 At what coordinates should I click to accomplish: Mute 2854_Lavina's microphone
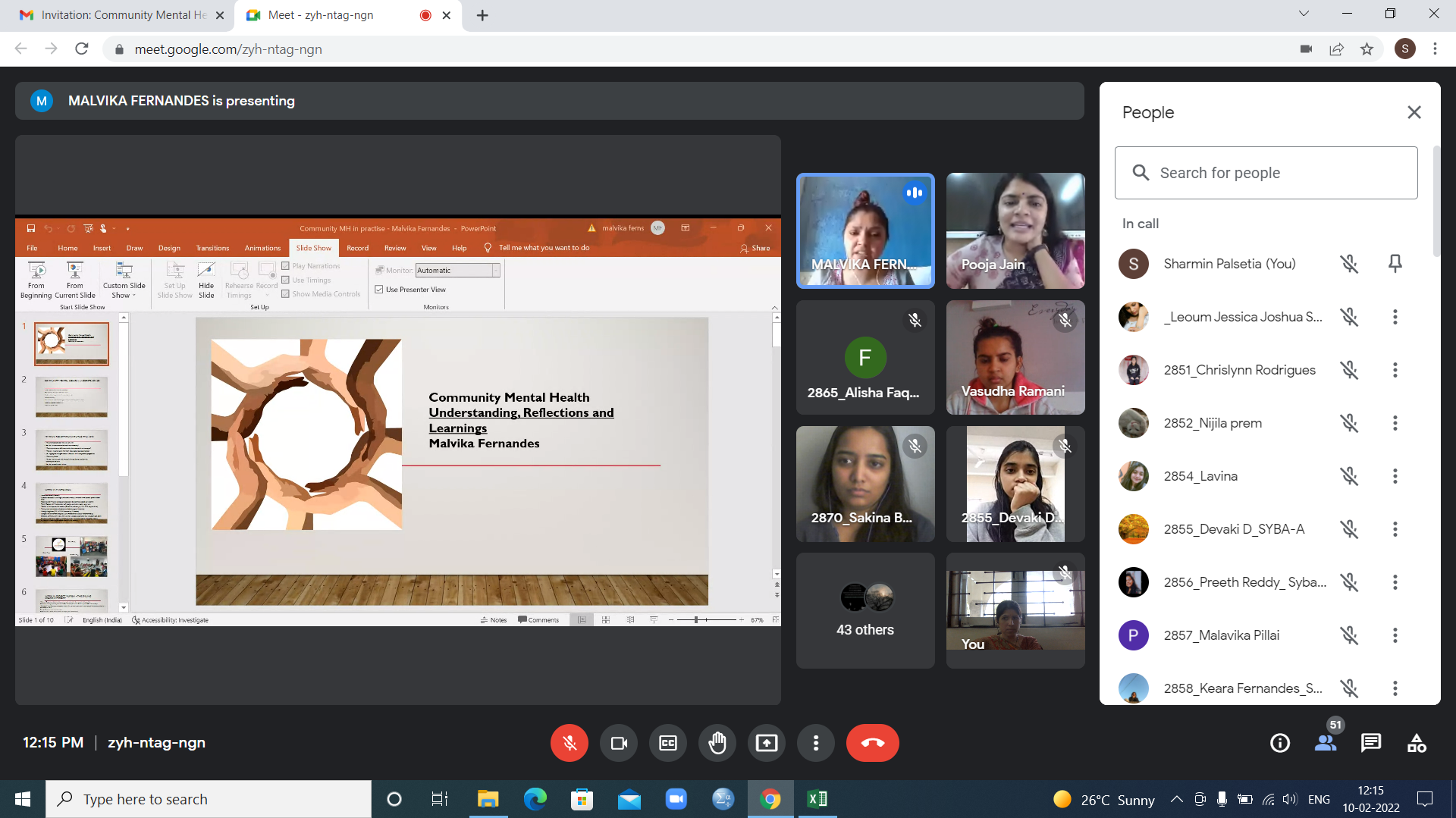point(1350,476)
